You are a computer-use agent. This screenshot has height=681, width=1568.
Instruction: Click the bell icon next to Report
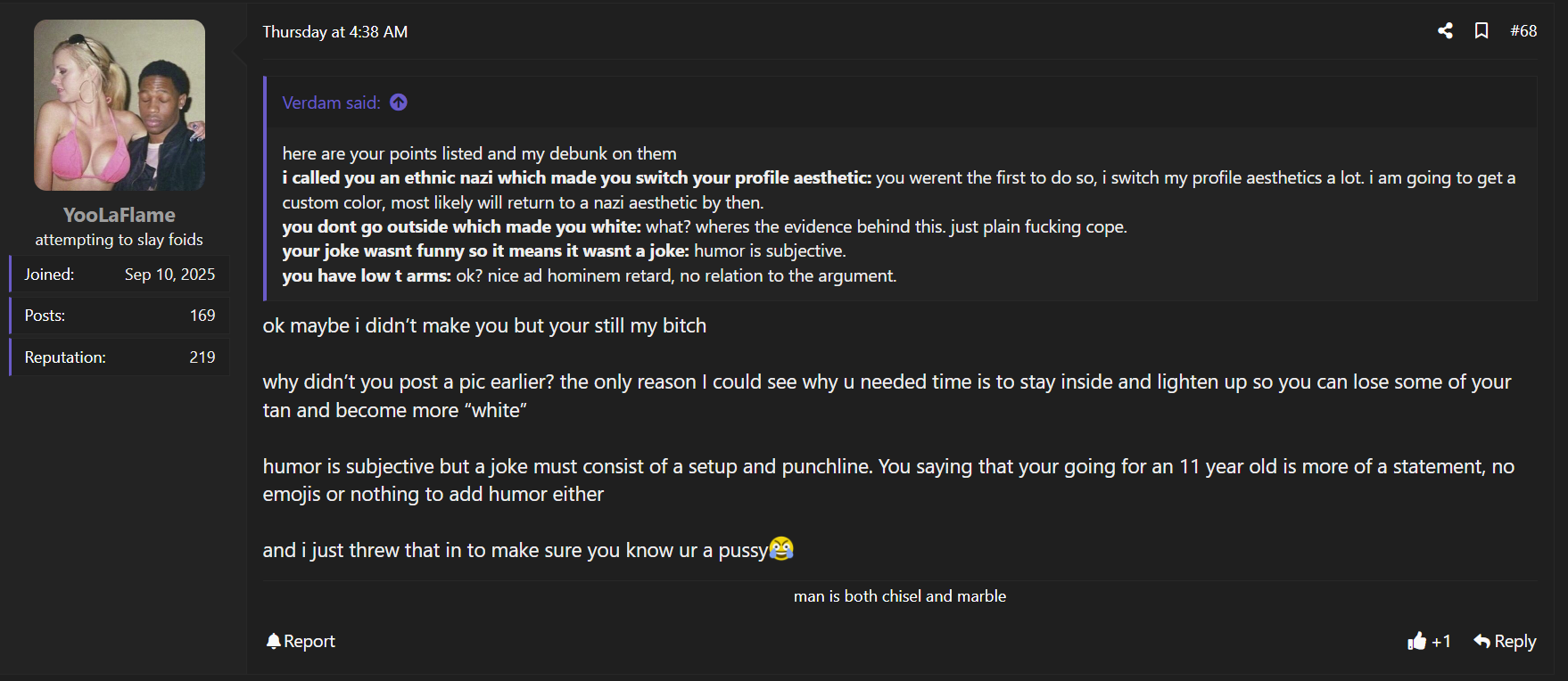[x=273, y=641]
